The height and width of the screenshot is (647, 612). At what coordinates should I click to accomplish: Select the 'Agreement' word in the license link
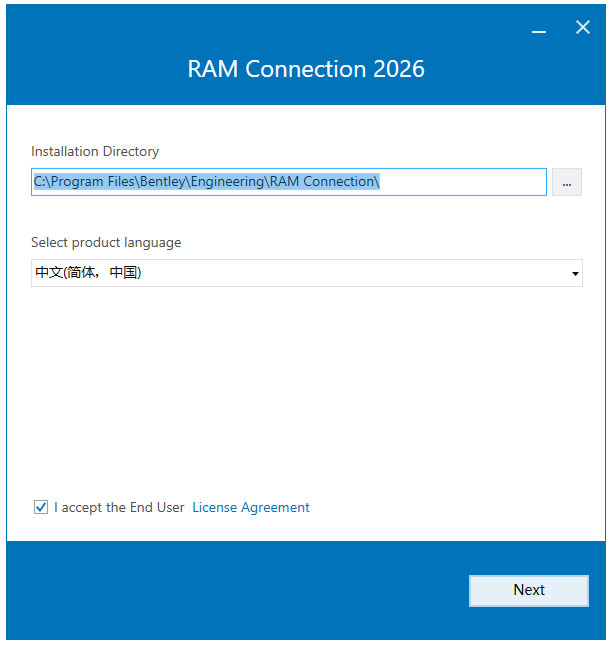click(x=275, y=508)
